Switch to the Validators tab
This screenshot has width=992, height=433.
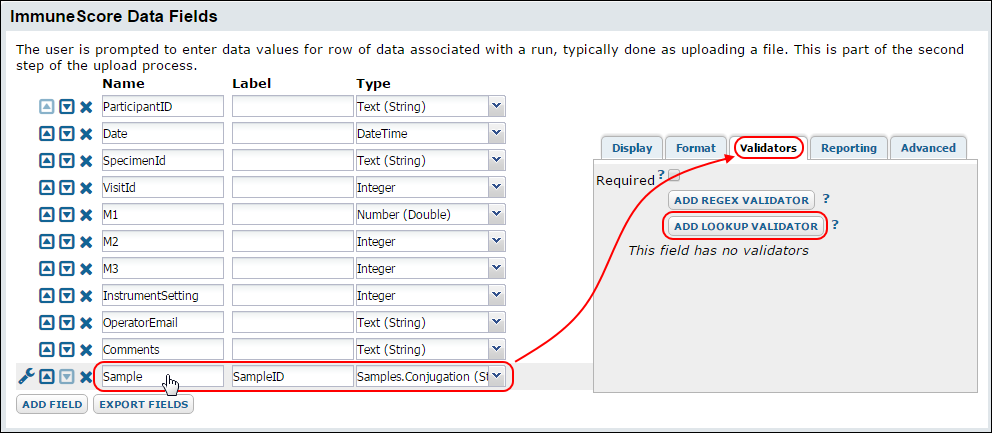pos(768,148)
